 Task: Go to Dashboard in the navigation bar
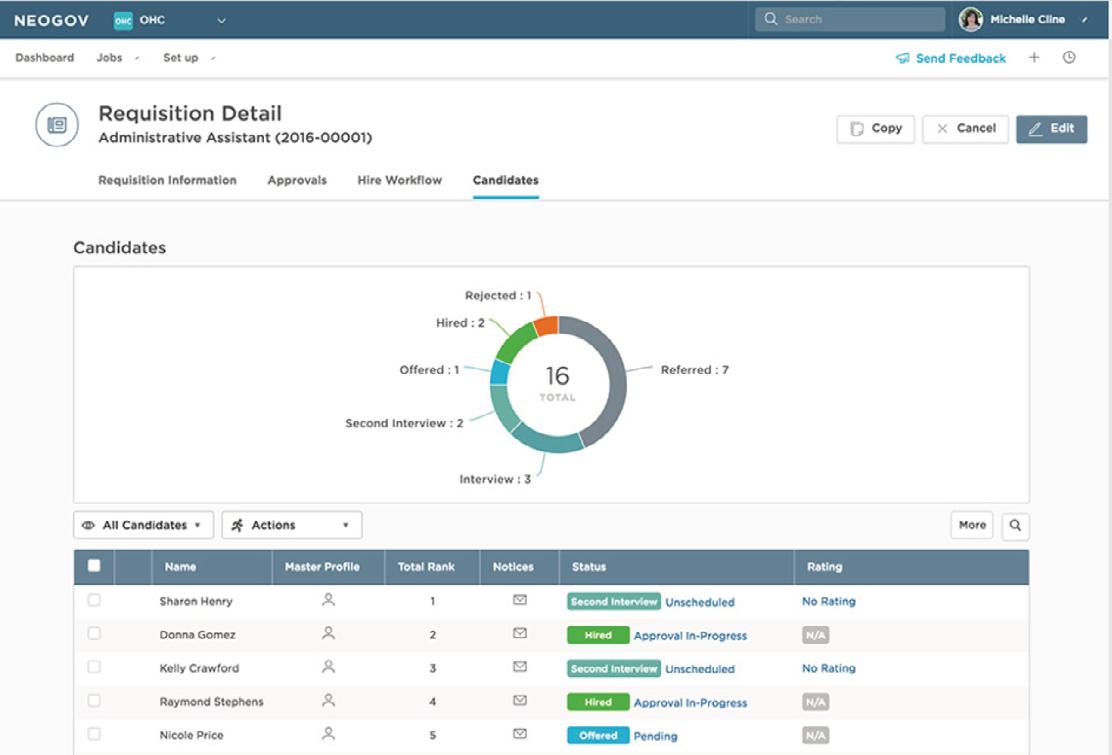[x=45, y=57]
